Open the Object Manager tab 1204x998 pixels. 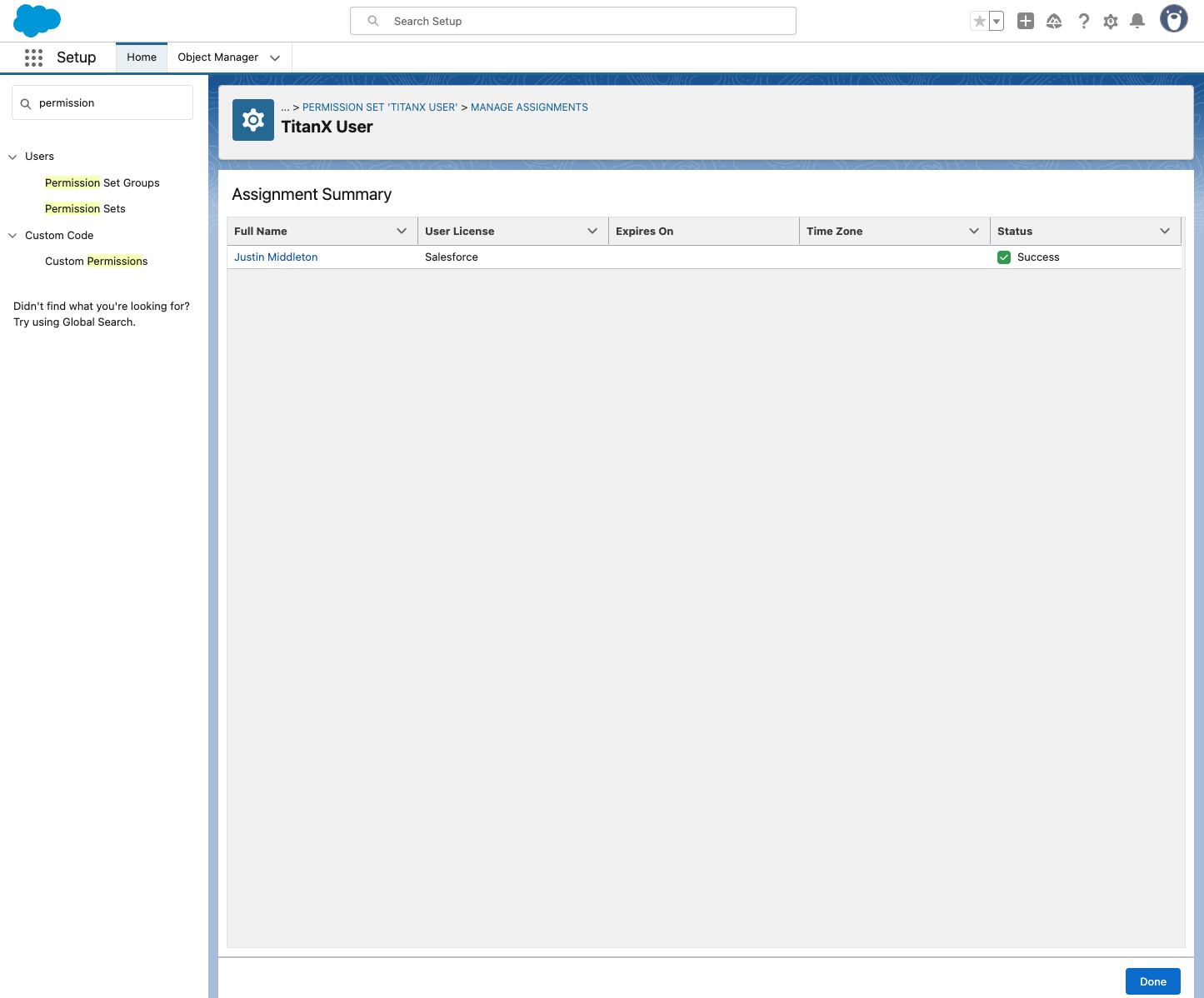[218, 57]
